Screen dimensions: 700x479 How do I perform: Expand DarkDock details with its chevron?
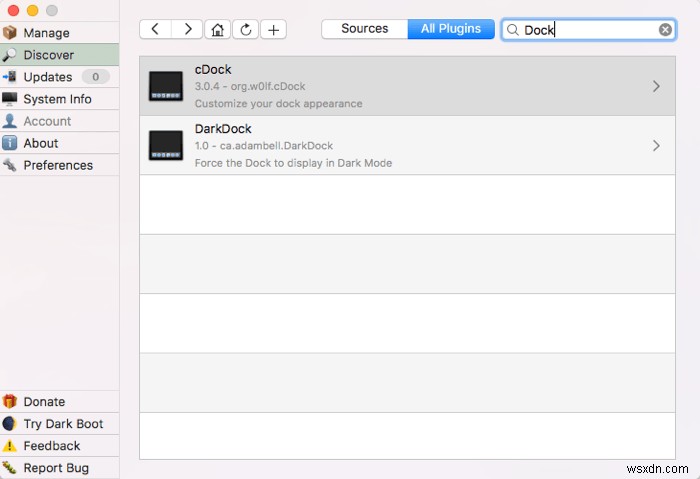click(x=656, y=146)
